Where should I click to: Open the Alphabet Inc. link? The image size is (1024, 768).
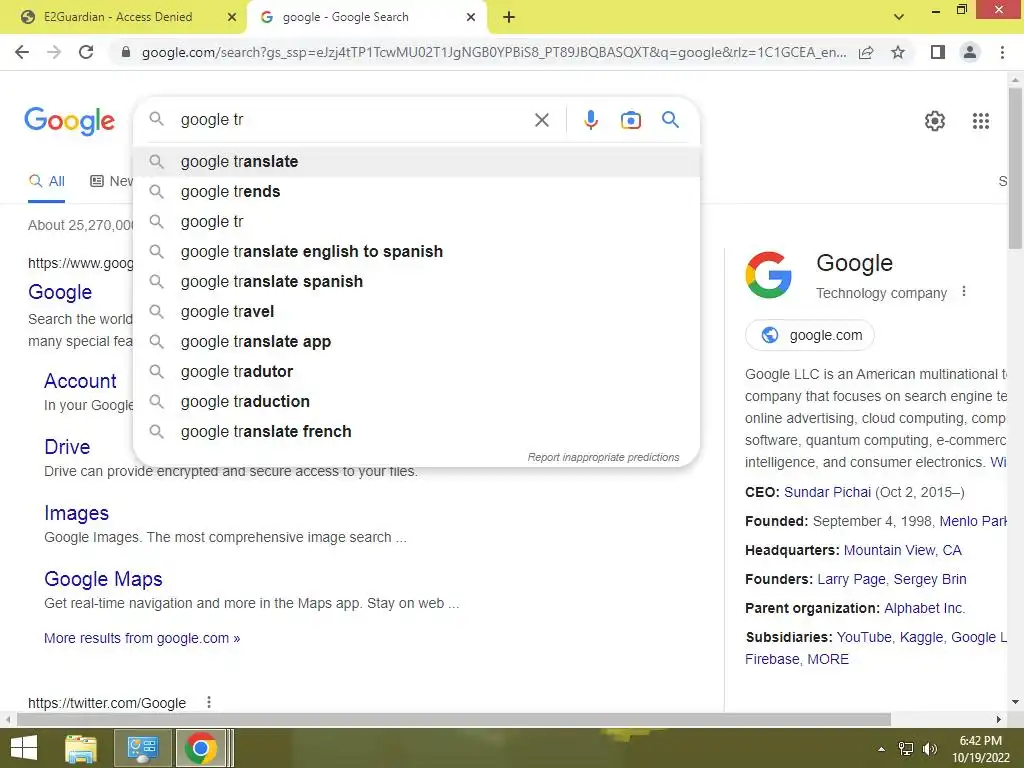pos(924,608)
